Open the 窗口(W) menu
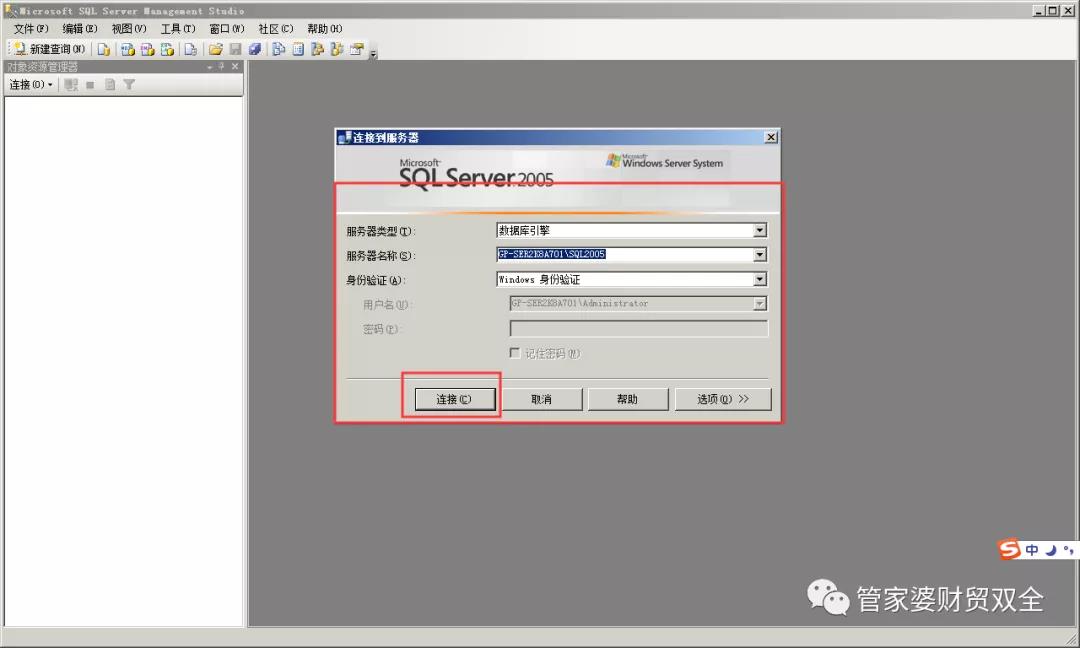The width and height of the screenshot is (1080, 648). (227, 28)
